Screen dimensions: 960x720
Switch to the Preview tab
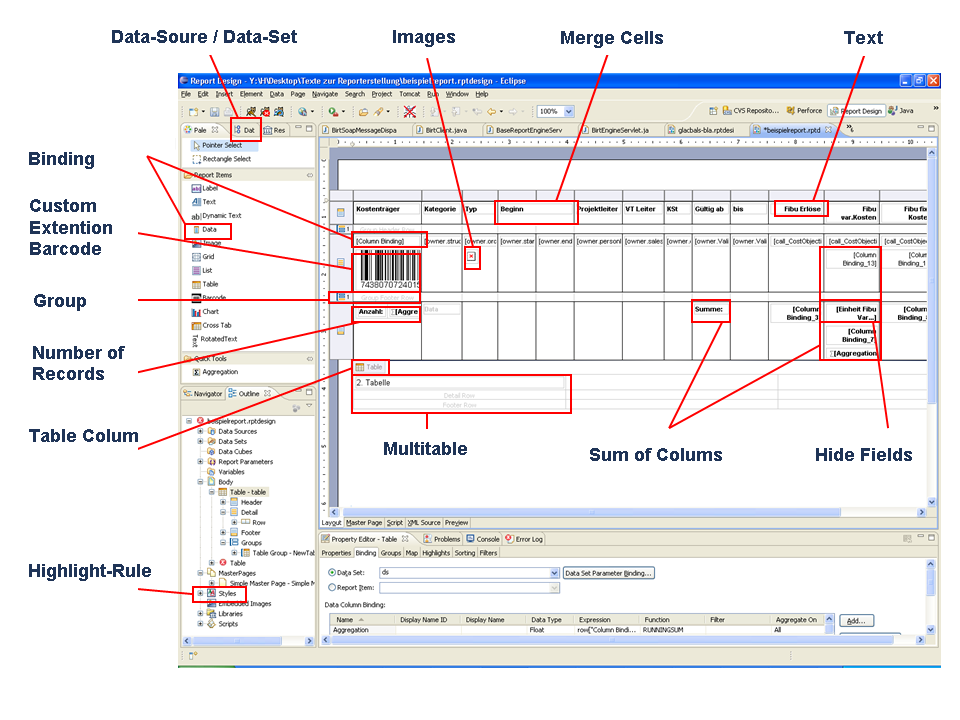tap(456, 523)
